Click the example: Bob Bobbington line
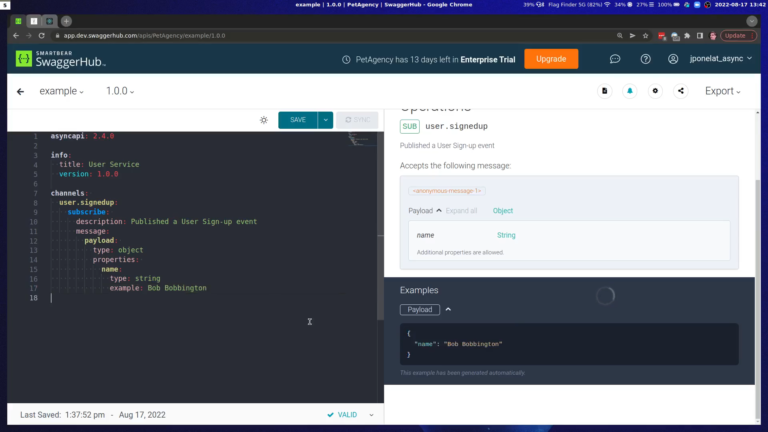The height and width of the screenshot is (432, 768). 158,288
